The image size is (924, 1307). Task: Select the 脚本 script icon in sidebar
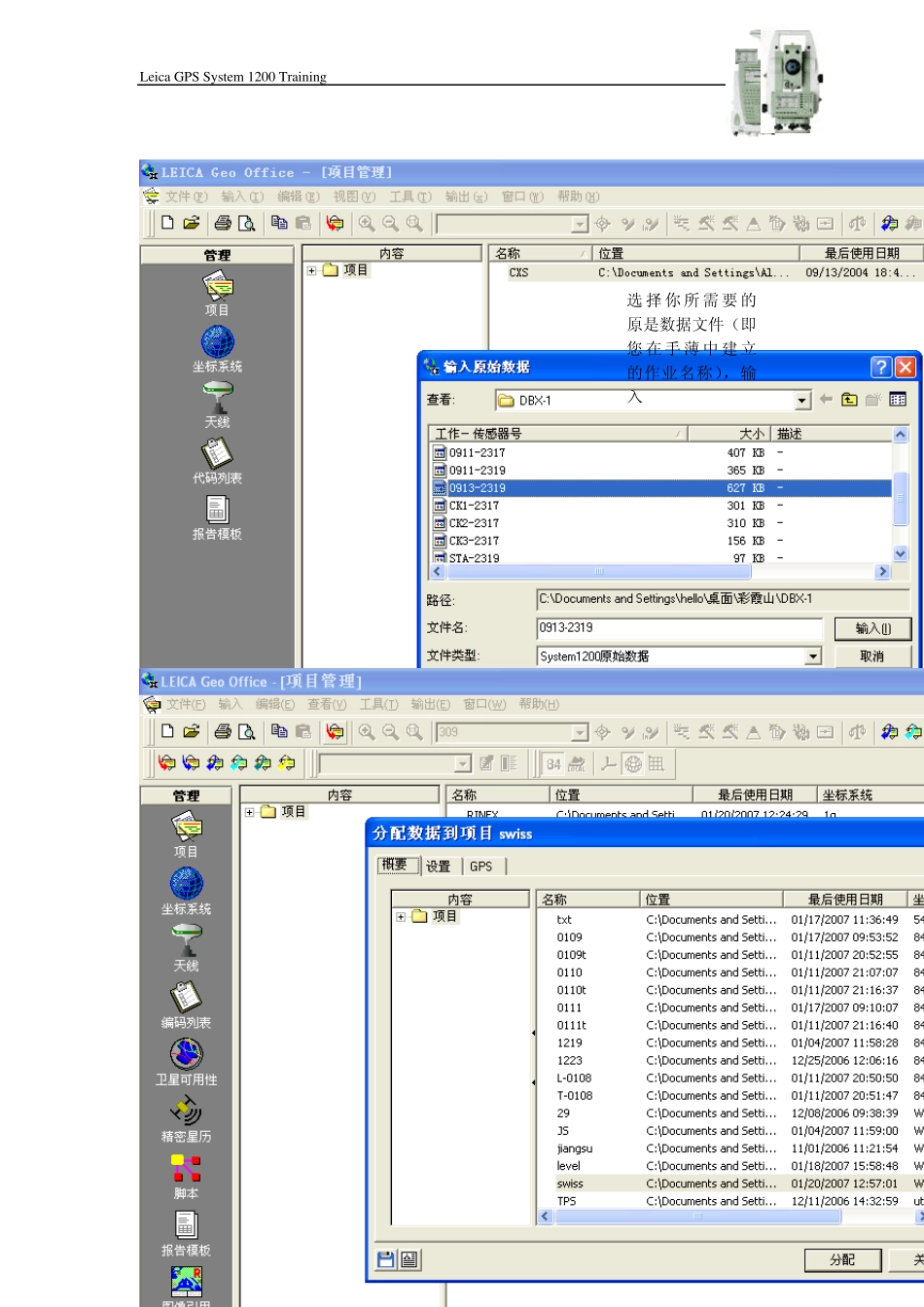(186, 1168)
